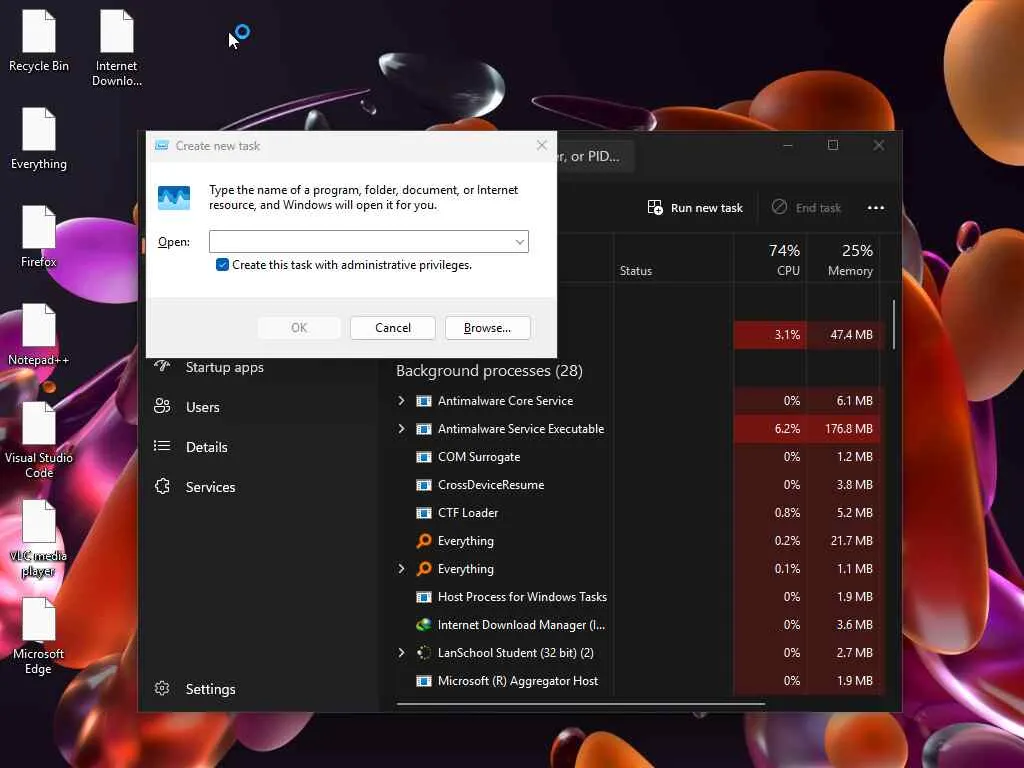
Task: Click the 176.8 MB memory cell
Action: coord(843,428)
